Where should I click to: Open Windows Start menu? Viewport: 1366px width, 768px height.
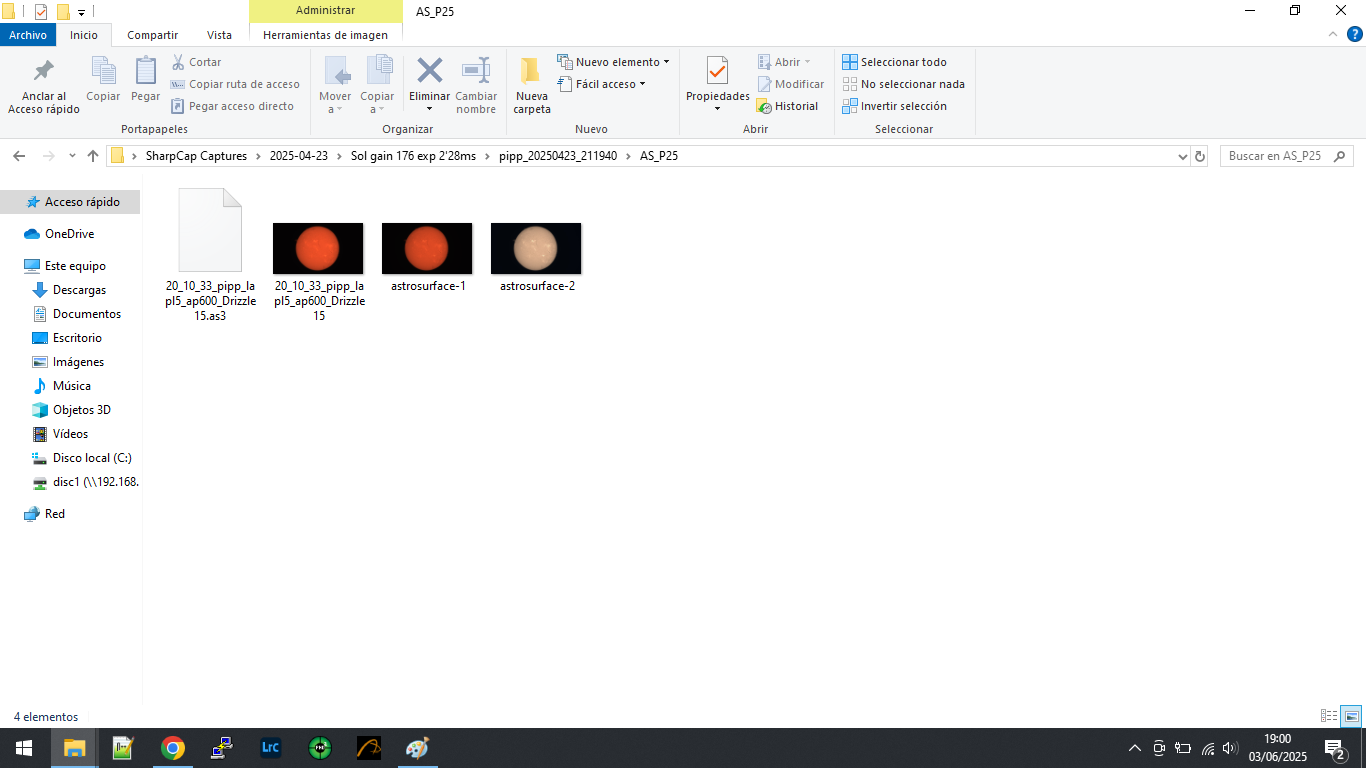[24, 748]
